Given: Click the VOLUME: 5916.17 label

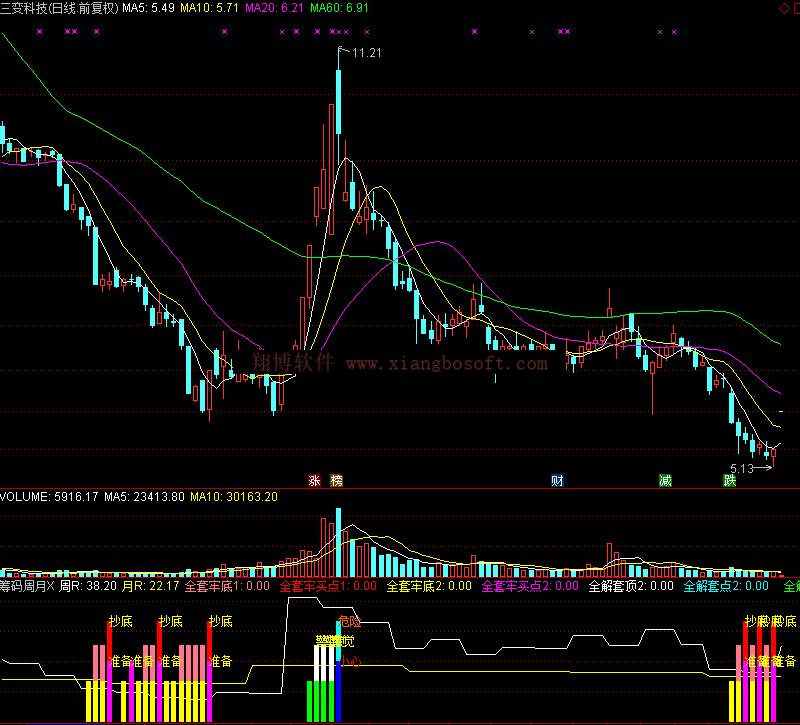Looking at the screenshot, I should tap(49, 496).
